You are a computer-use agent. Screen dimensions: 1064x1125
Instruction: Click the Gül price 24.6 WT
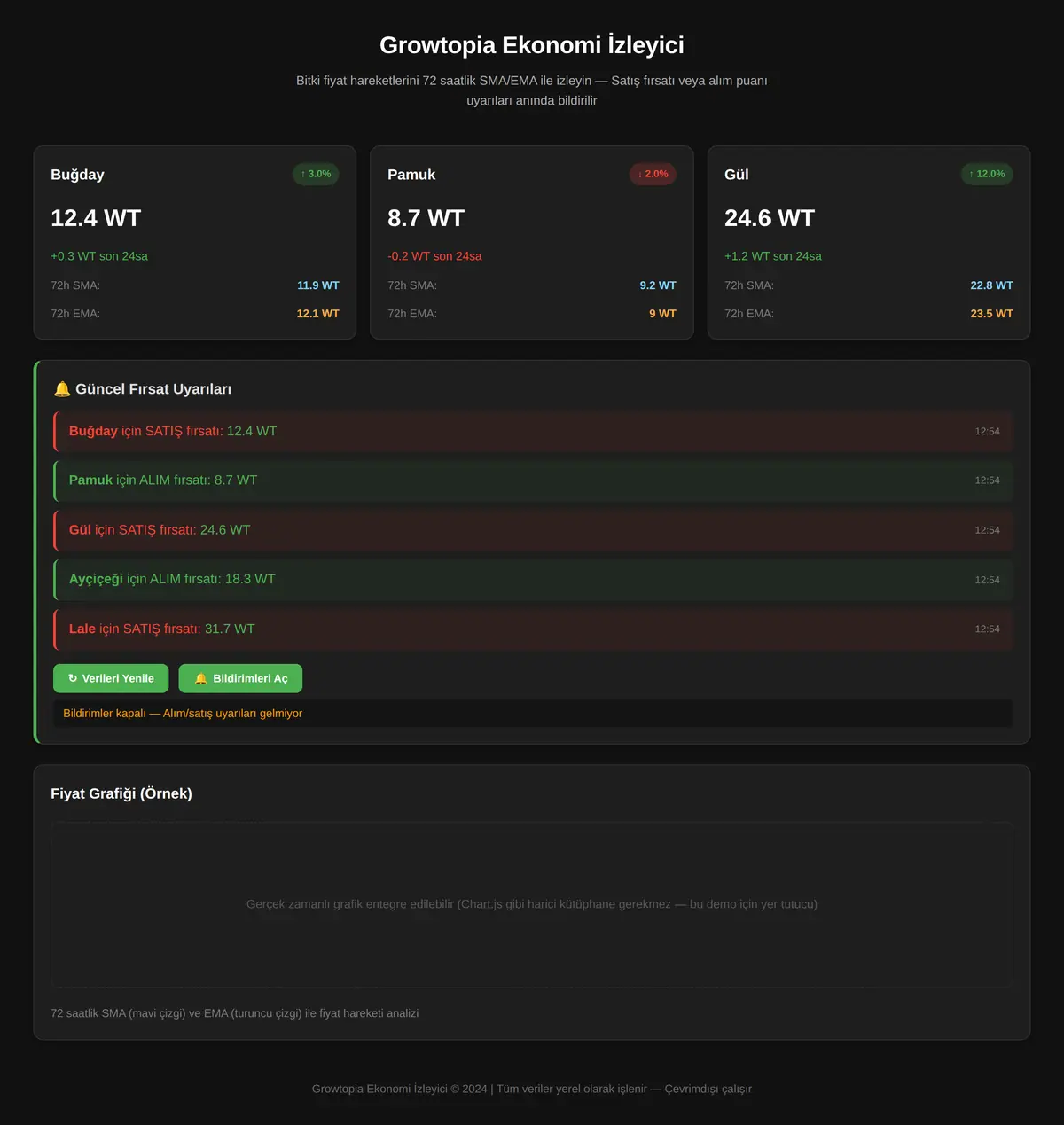tap(770, 218)
